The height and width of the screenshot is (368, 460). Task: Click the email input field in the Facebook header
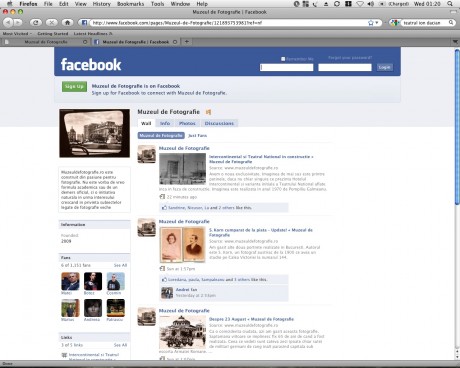[287, 67]
